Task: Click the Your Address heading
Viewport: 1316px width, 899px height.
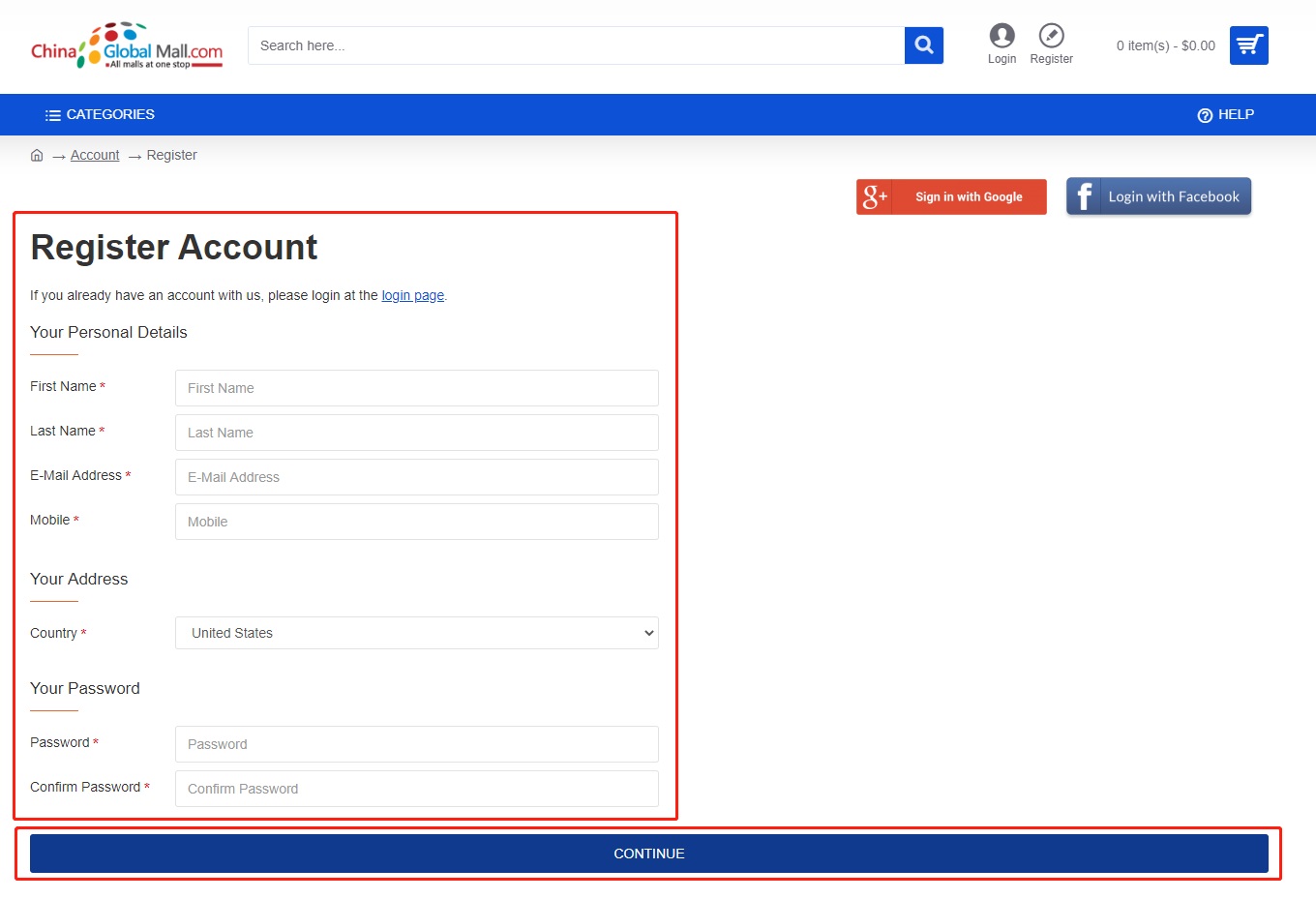Action: pos(79,579)
